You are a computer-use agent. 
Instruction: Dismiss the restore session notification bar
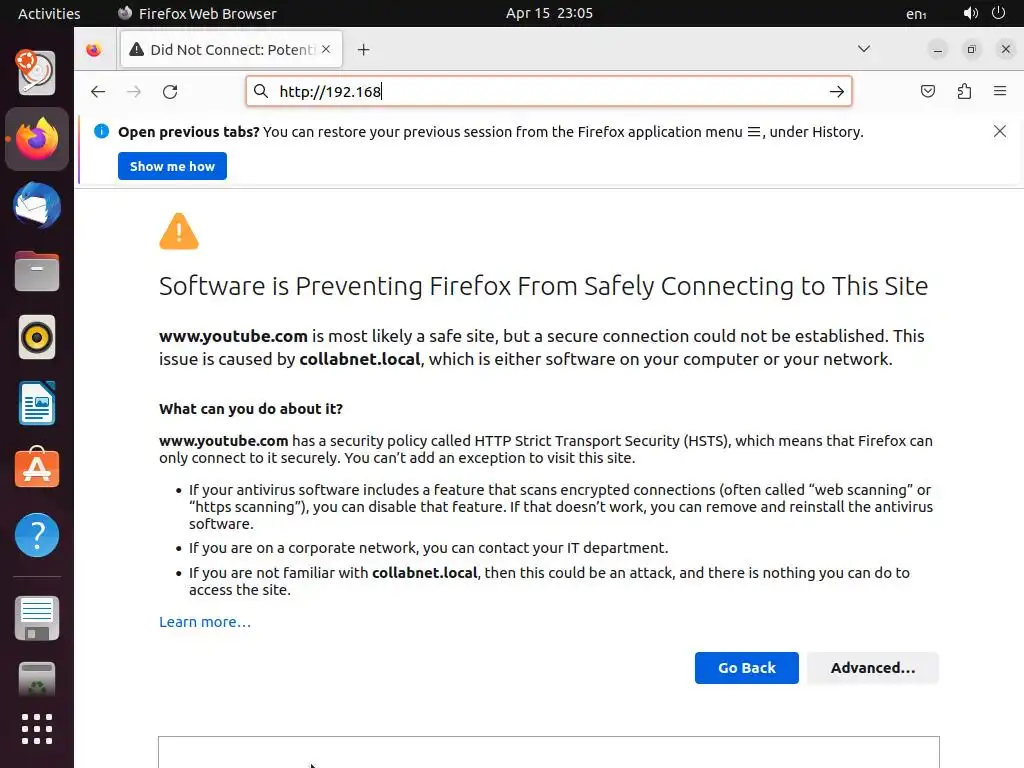(x=999, y=131)
